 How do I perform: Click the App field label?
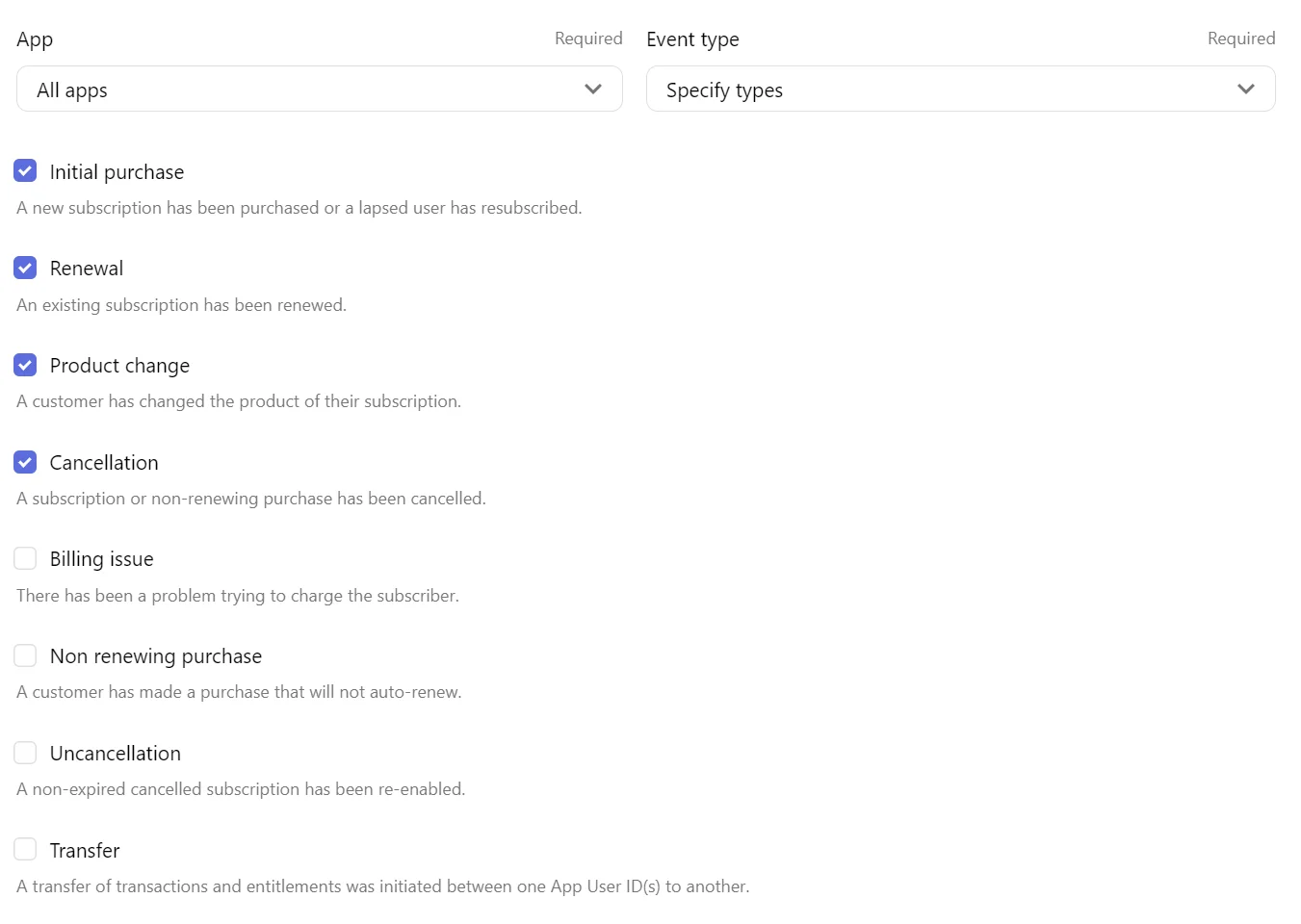(x=34, y=39)
